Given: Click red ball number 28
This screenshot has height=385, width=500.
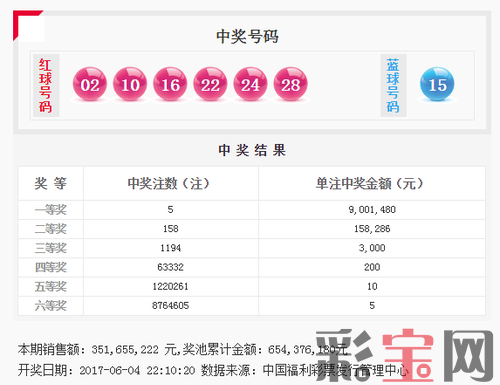Looking at the screenshot, I should click(x=291, y=84).
